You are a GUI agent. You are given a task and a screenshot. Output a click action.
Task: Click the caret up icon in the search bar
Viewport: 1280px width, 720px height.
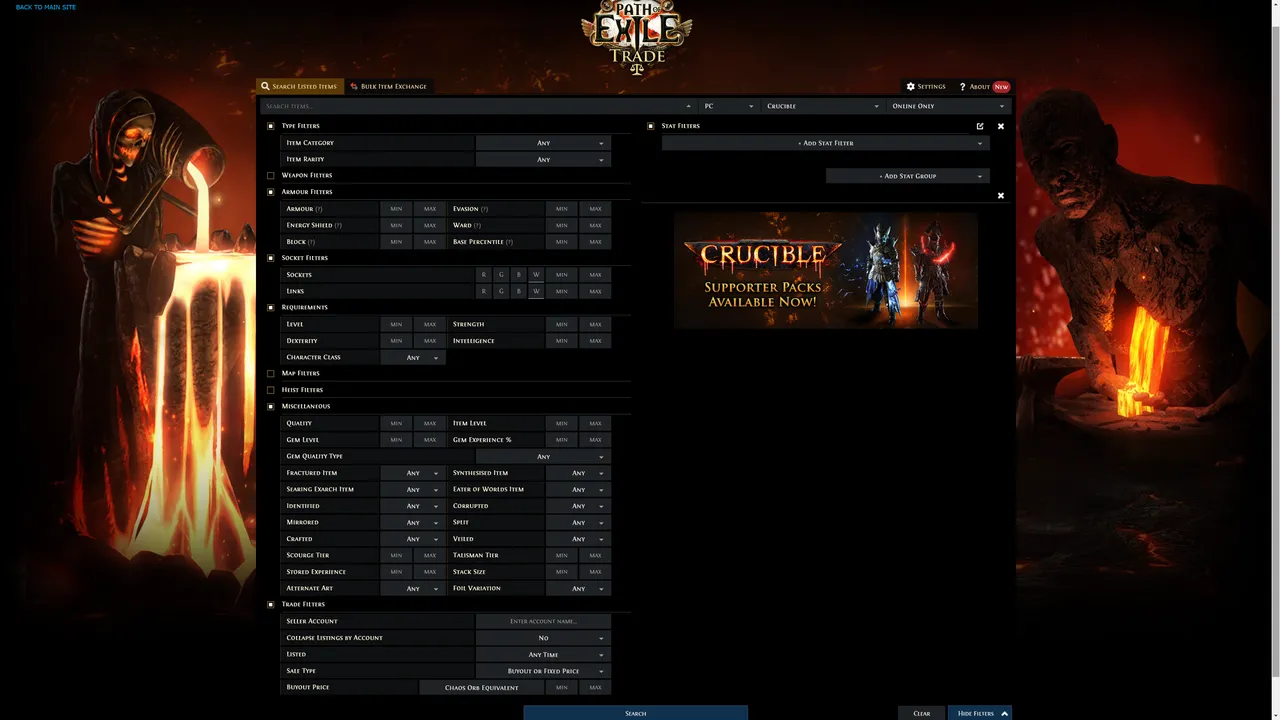coord(688,106)
